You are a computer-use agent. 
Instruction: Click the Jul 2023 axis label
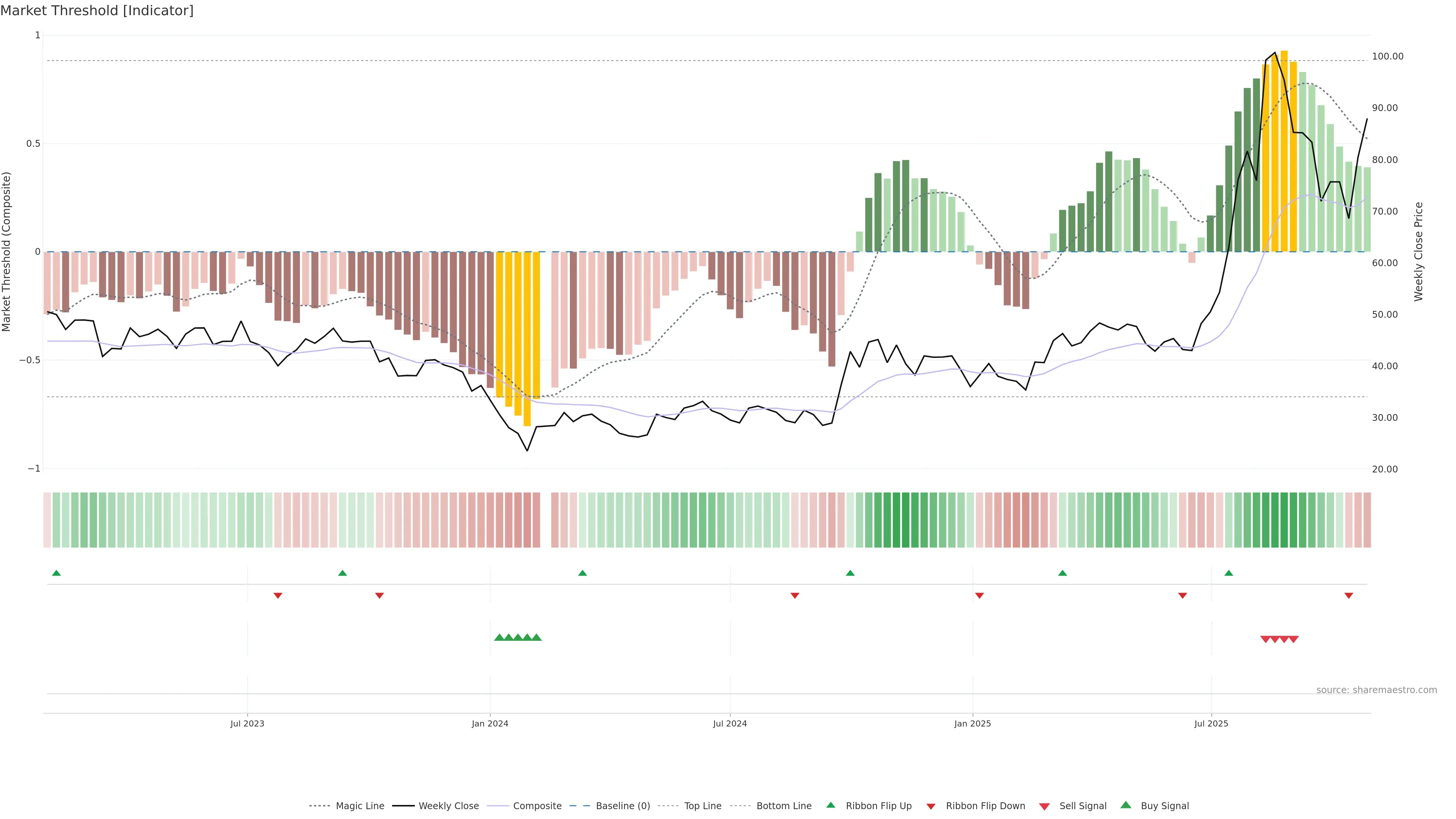(x=247, y=723)
